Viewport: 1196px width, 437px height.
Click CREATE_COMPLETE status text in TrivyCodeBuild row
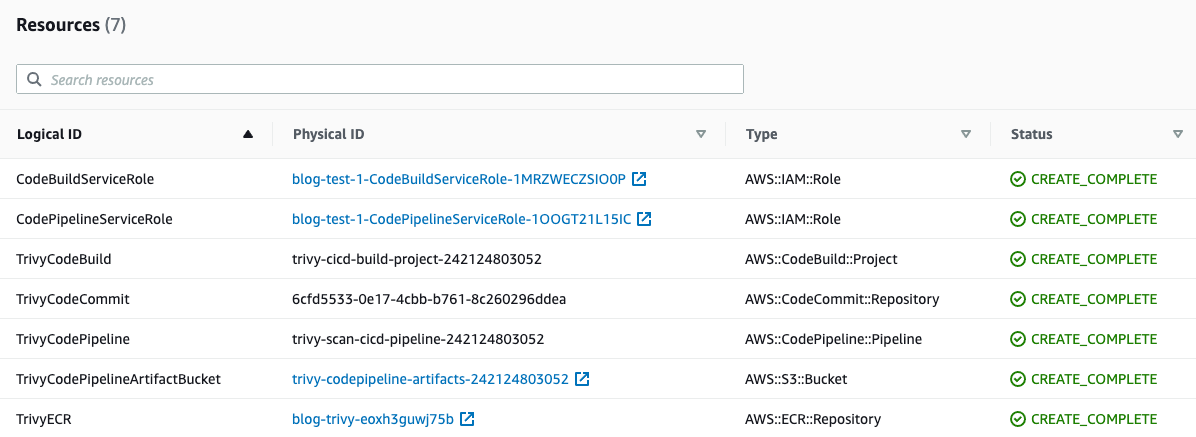point(1095,259)
